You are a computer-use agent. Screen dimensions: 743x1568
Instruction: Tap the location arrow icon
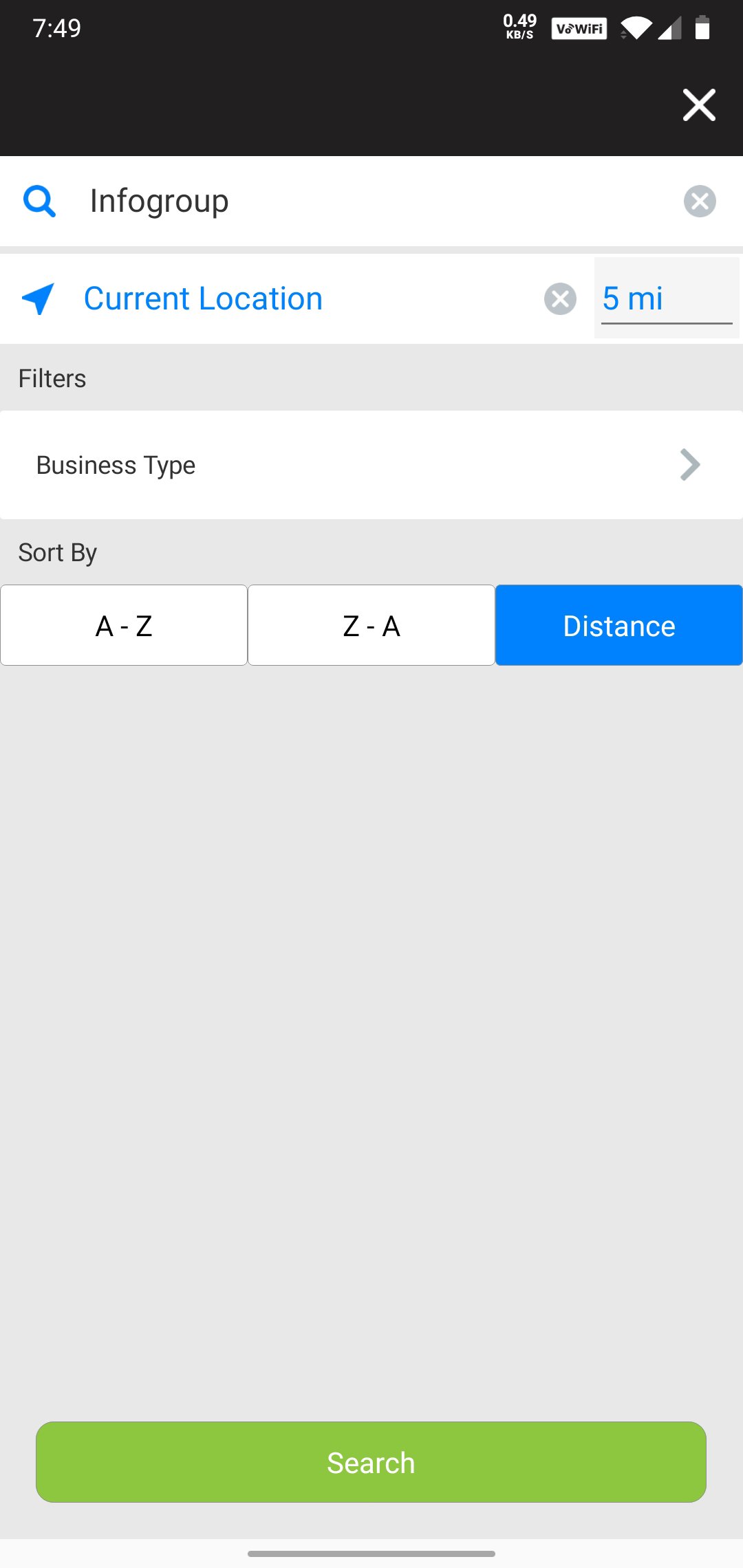tap(38, 298)
